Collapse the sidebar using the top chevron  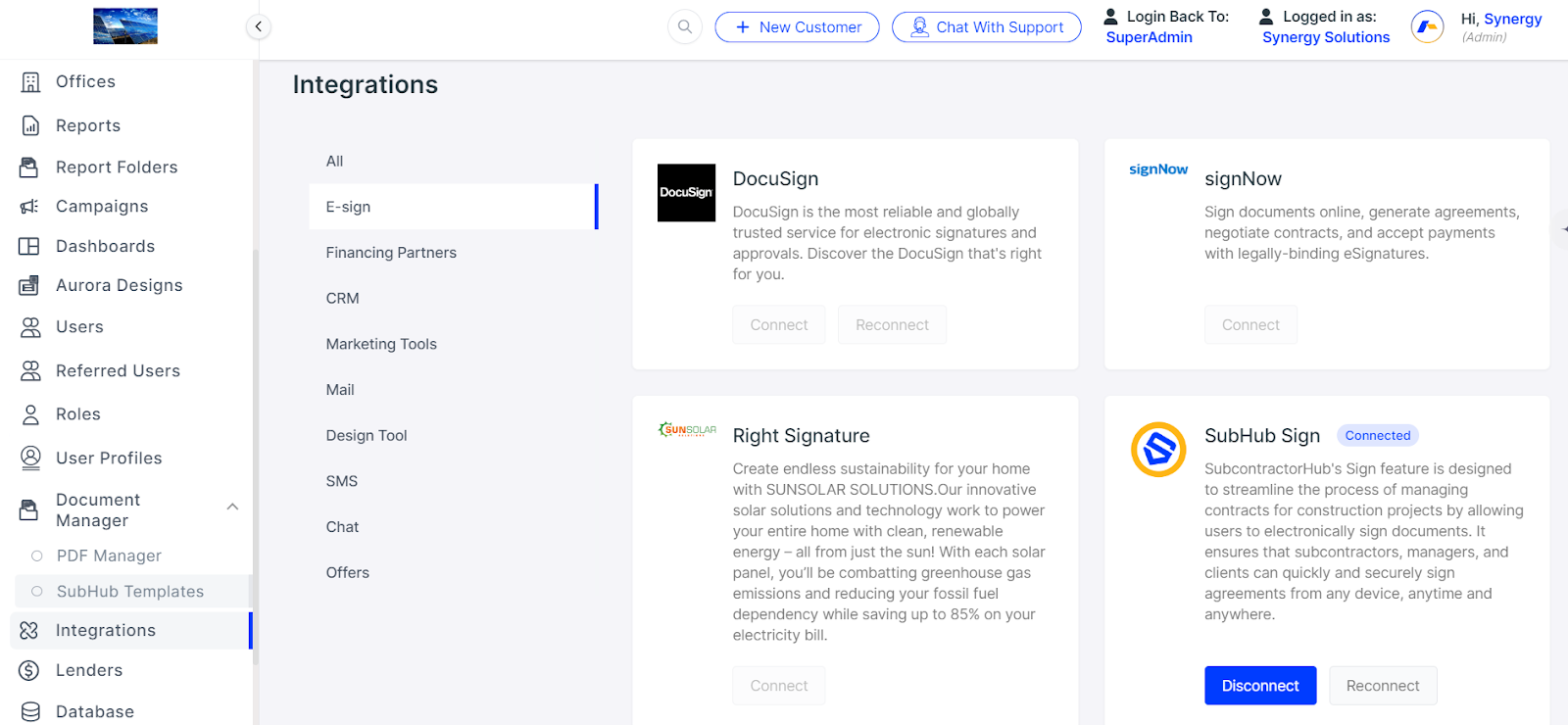pyautogui.click(x=258, y=26)
